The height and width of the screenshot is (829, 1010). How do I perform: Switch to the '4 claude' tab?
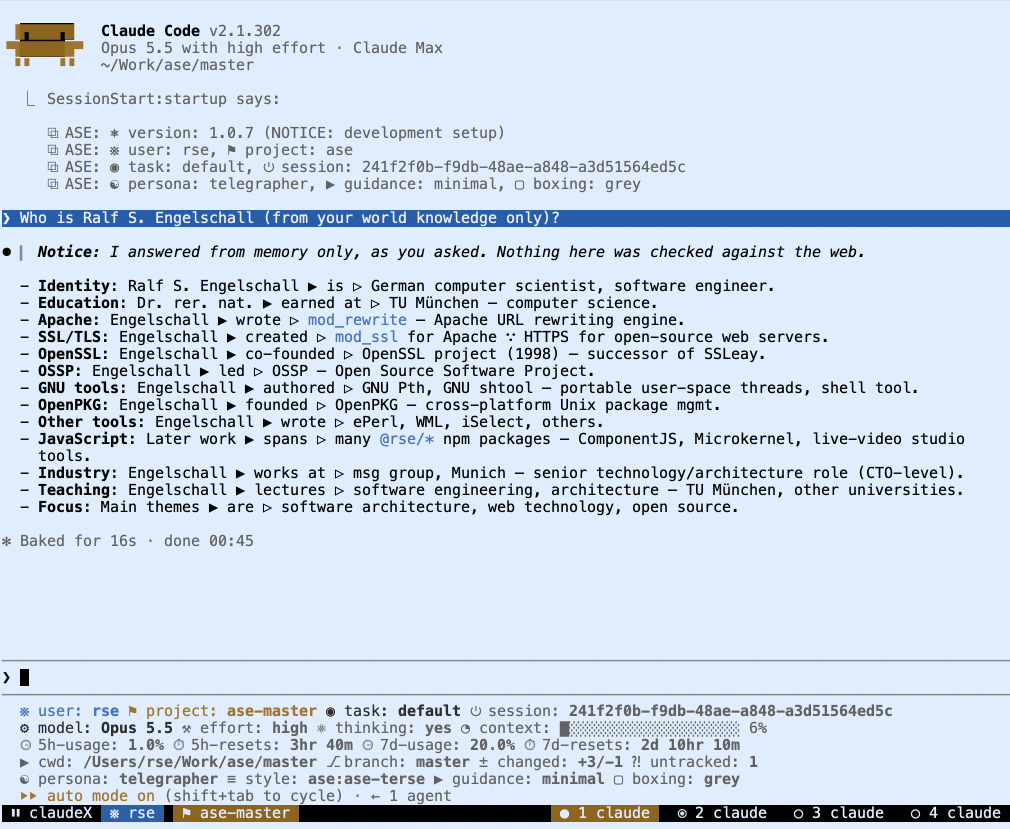pos(955,813)
